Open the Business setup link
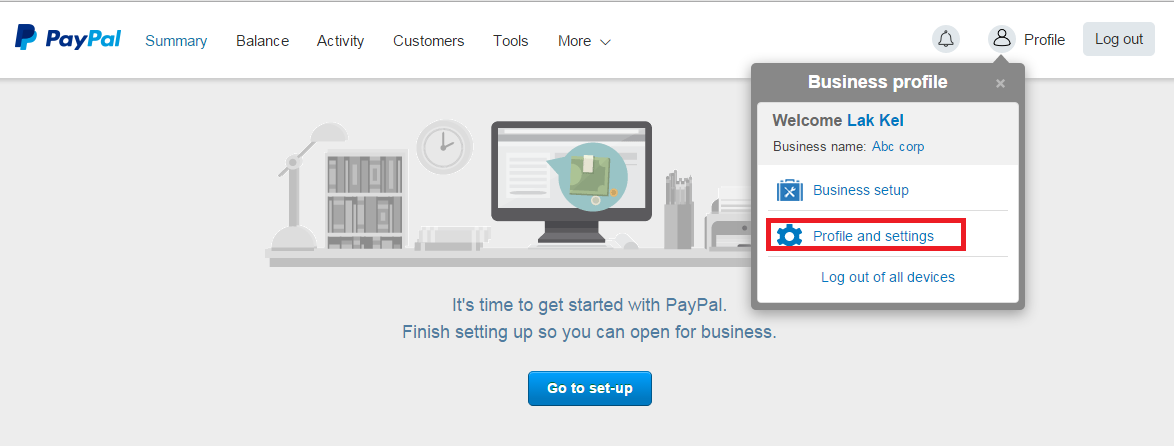The width and height of the screenshot is (1174, 446). coord(860,190)
